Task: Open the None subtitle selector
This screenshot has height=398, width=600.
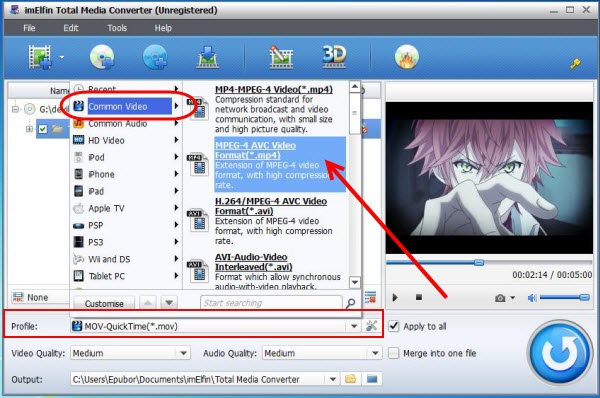Action: click(39, 297)
